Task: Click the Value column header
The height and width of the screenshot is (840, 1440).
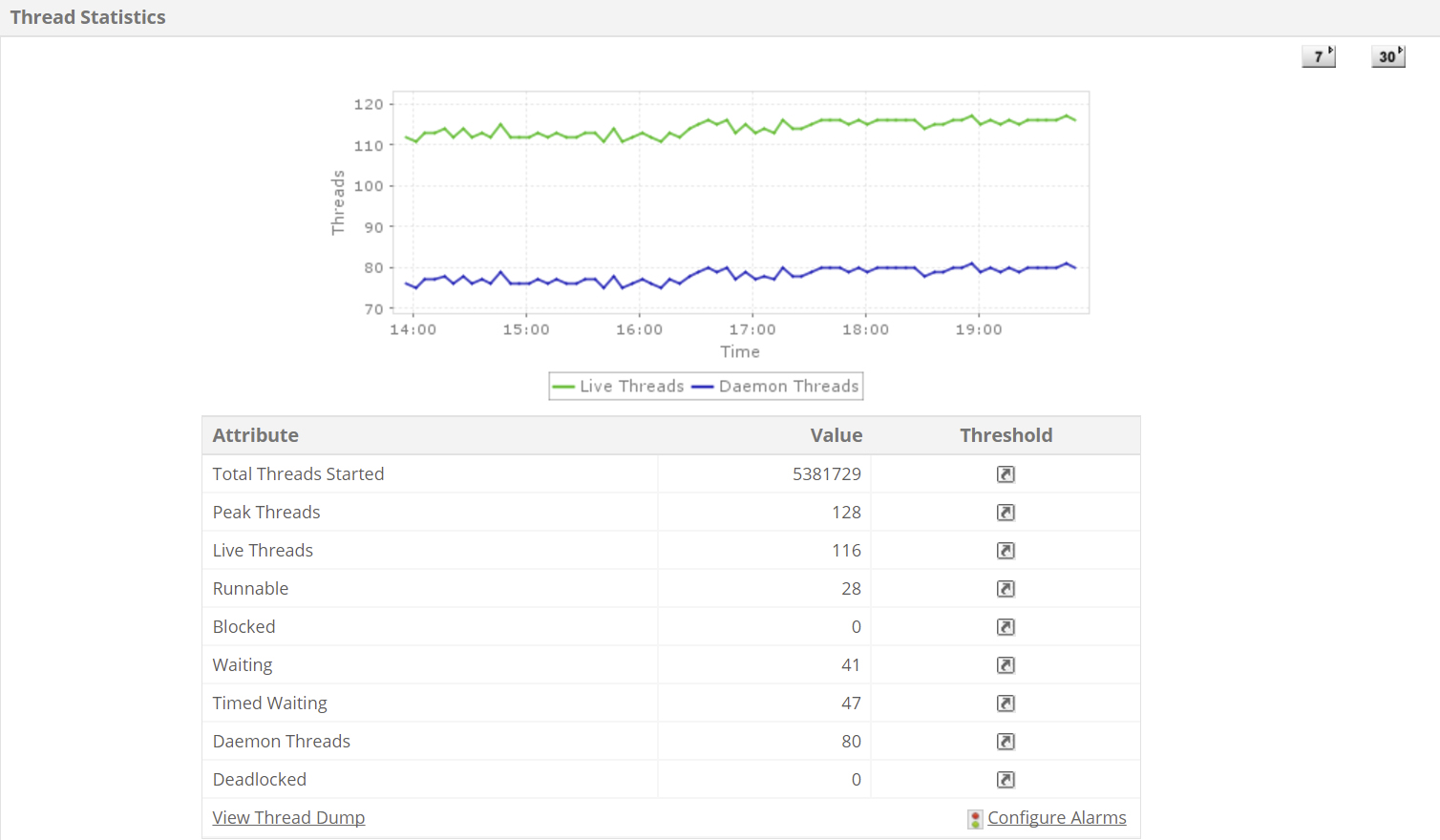Action: tap(836, 435)
